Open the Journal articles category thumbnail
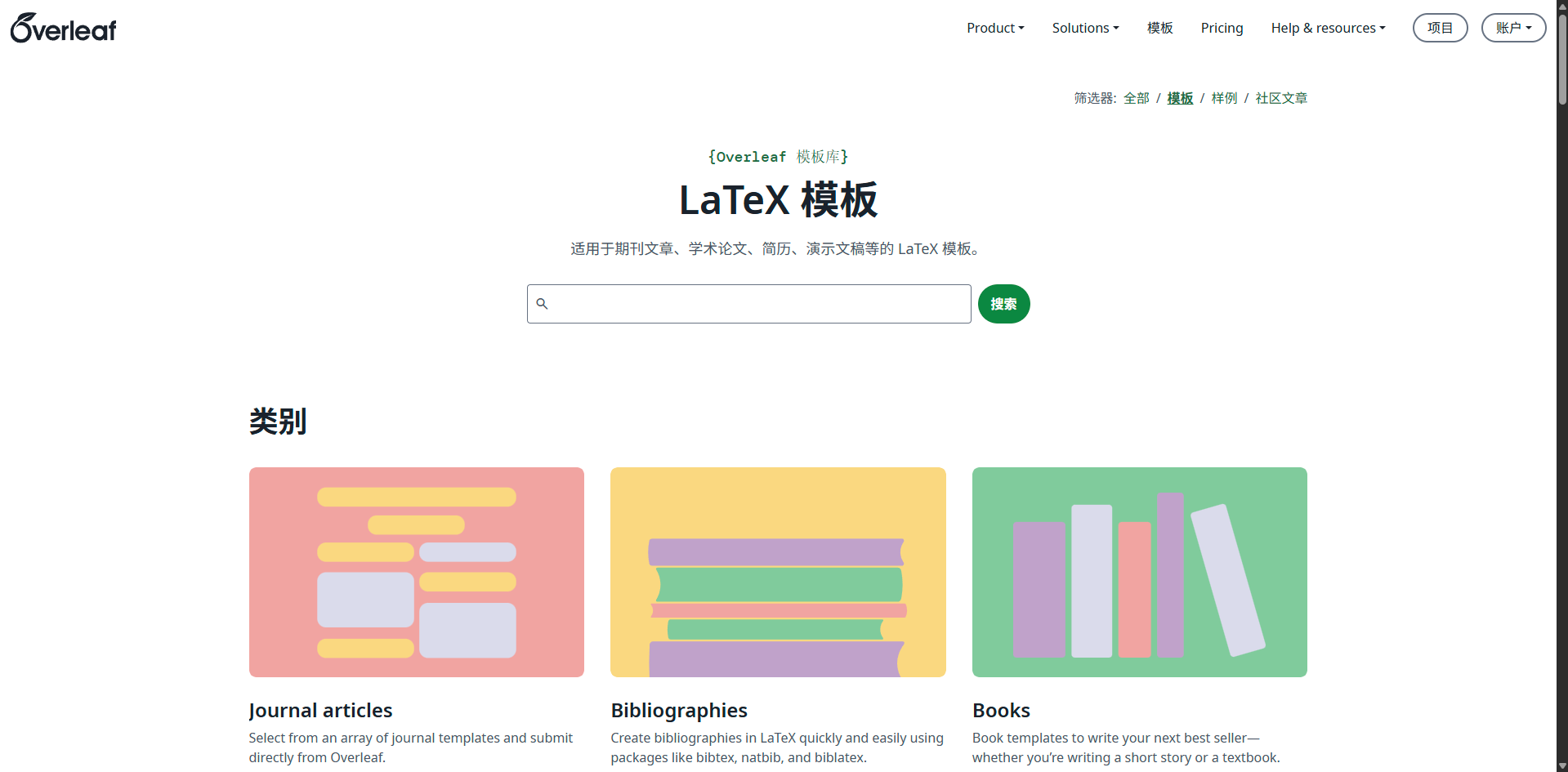This screenshot has width=1568, height=772. coord(416,572)
